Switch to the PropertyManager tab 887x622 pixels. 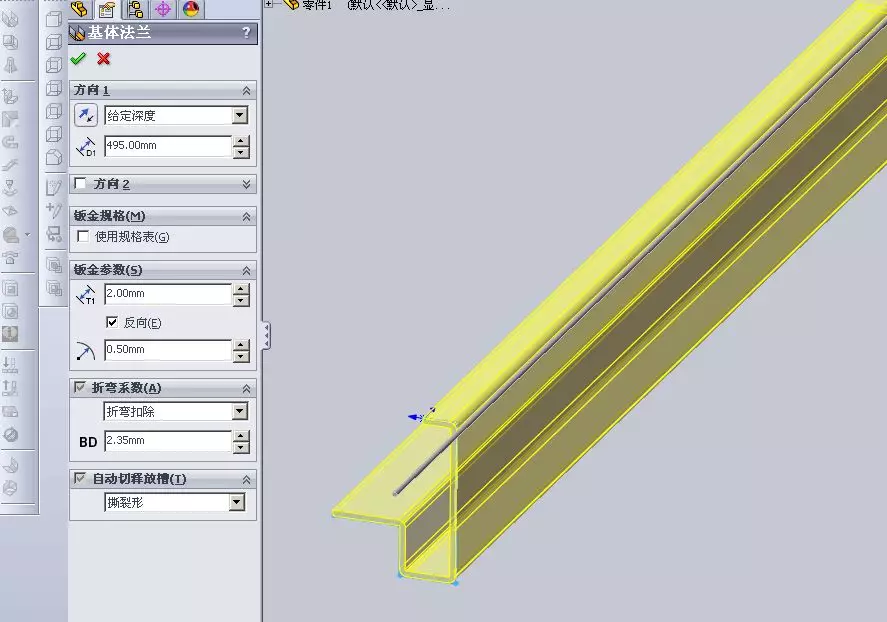tap(106, 9)
